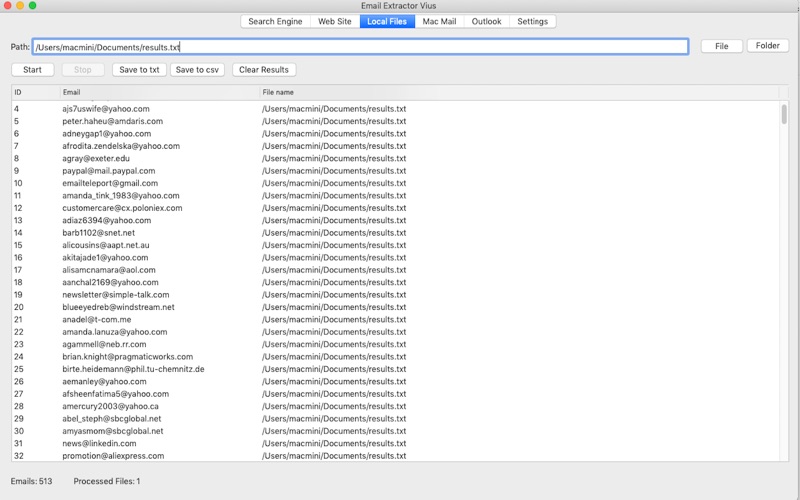The image size is (800, 500).
Task: Select the row with paypal@mail.paypal.com
Action: (396, 171)
